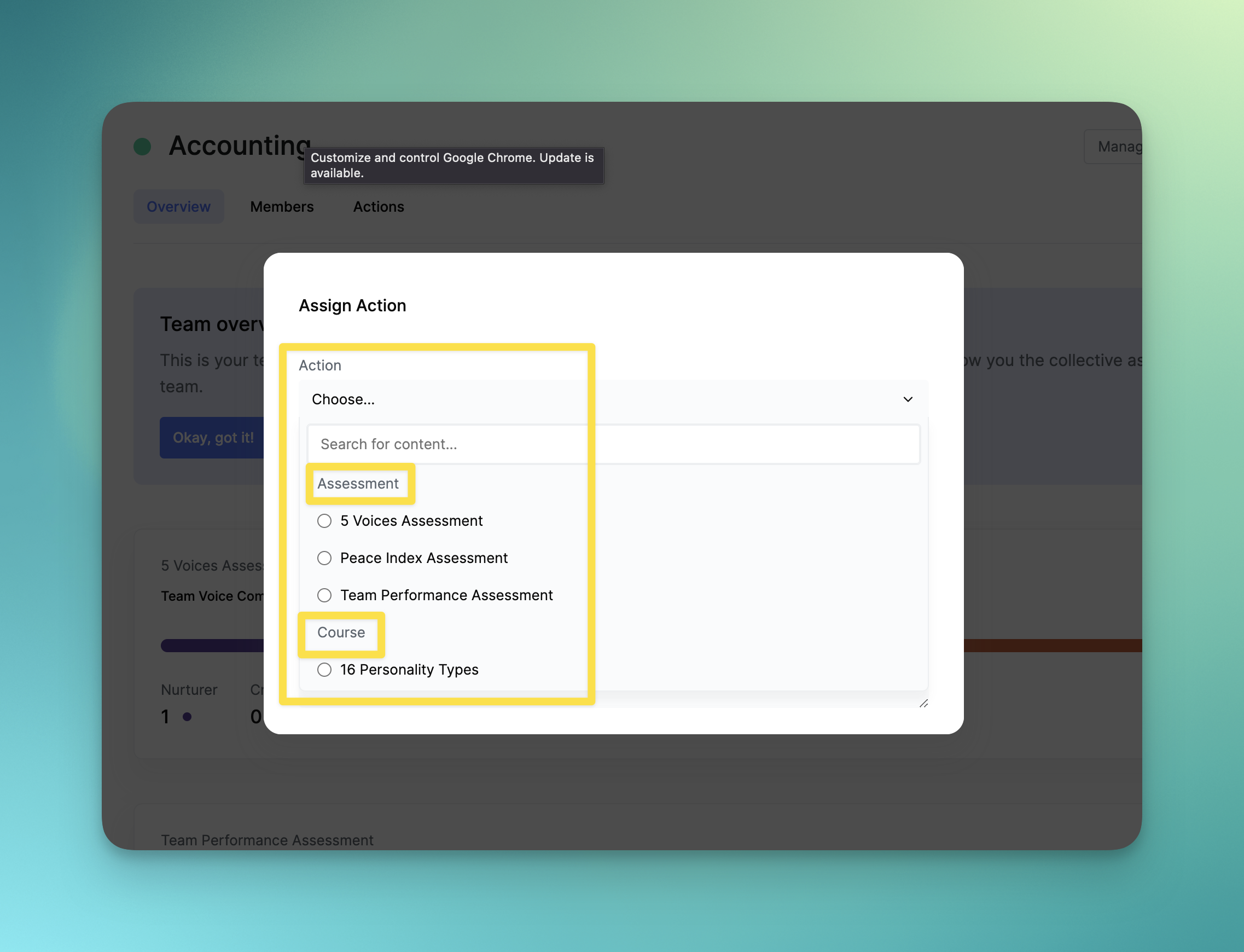
Task: Select the 16 Personality Types course
Action: click(x=324, y=669)
